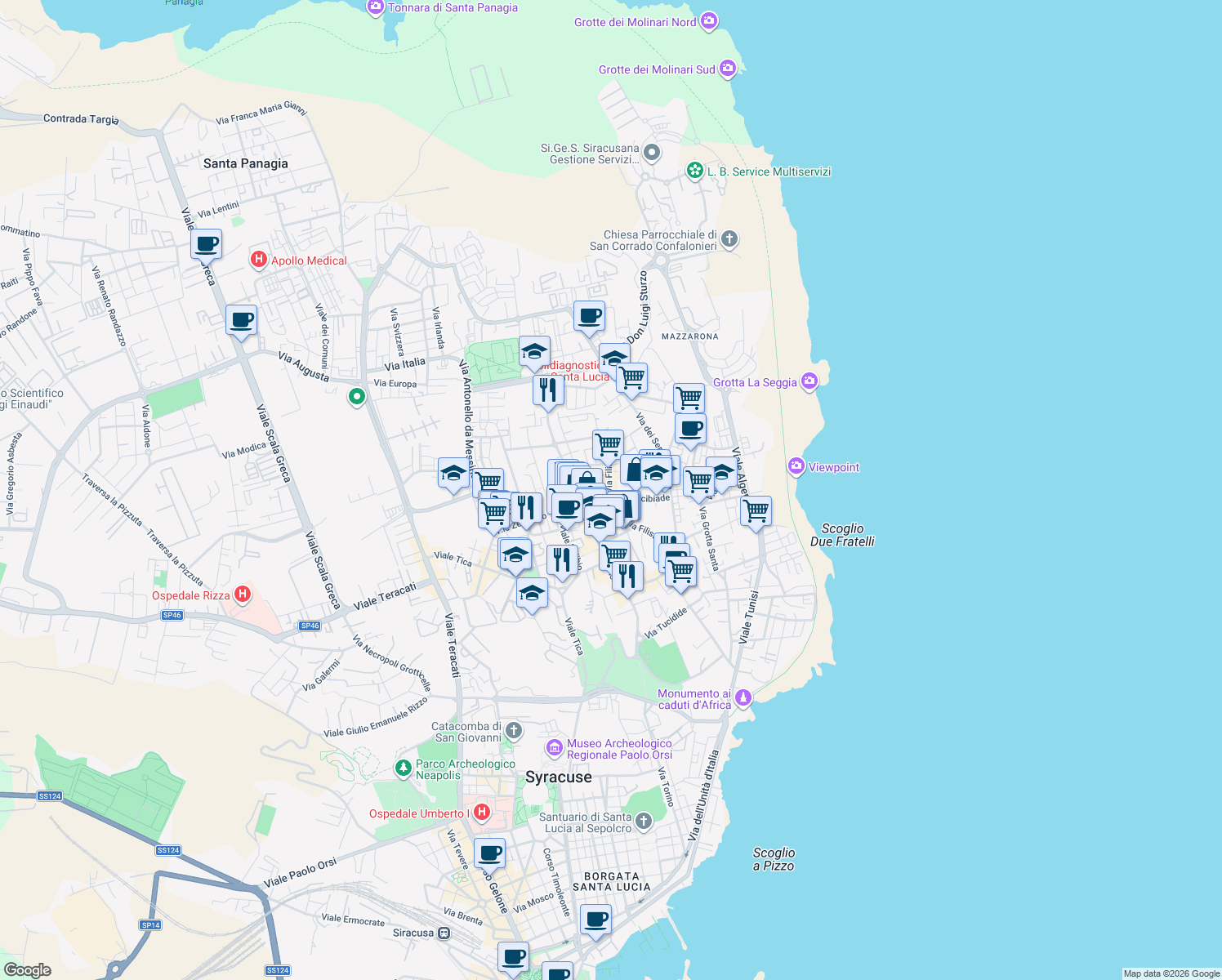
Task: Click the SS124 route shield
Action: pos(51,796)
